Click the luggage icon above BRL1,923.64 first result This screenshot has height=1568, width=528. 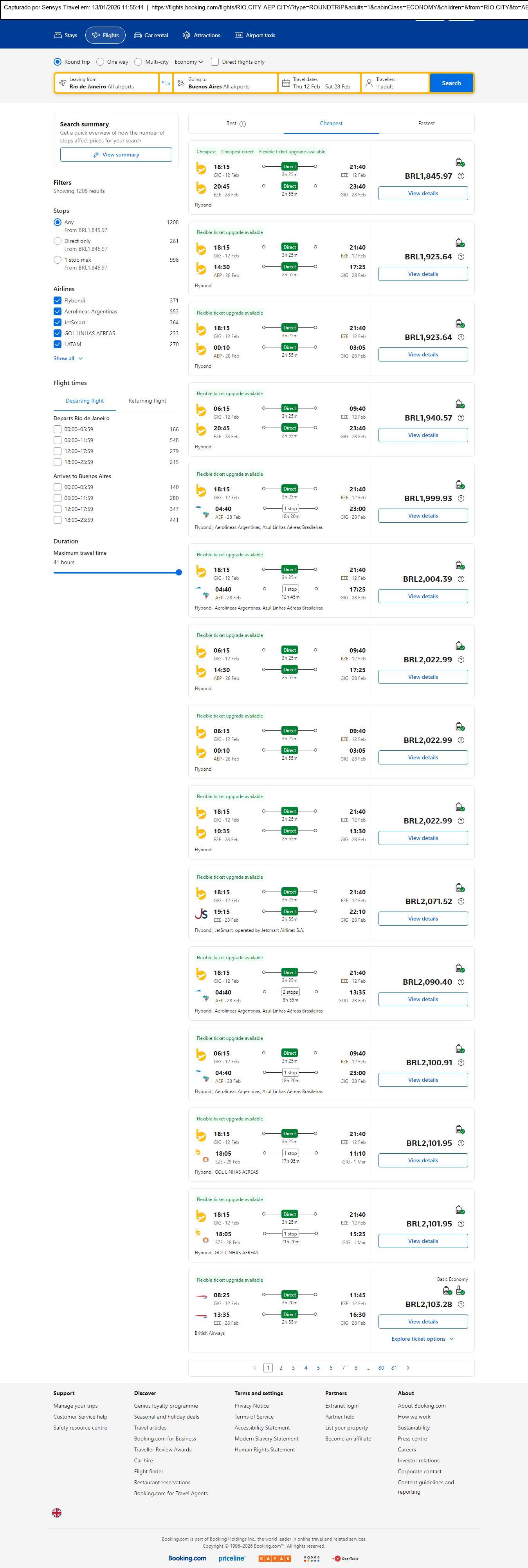460,243
